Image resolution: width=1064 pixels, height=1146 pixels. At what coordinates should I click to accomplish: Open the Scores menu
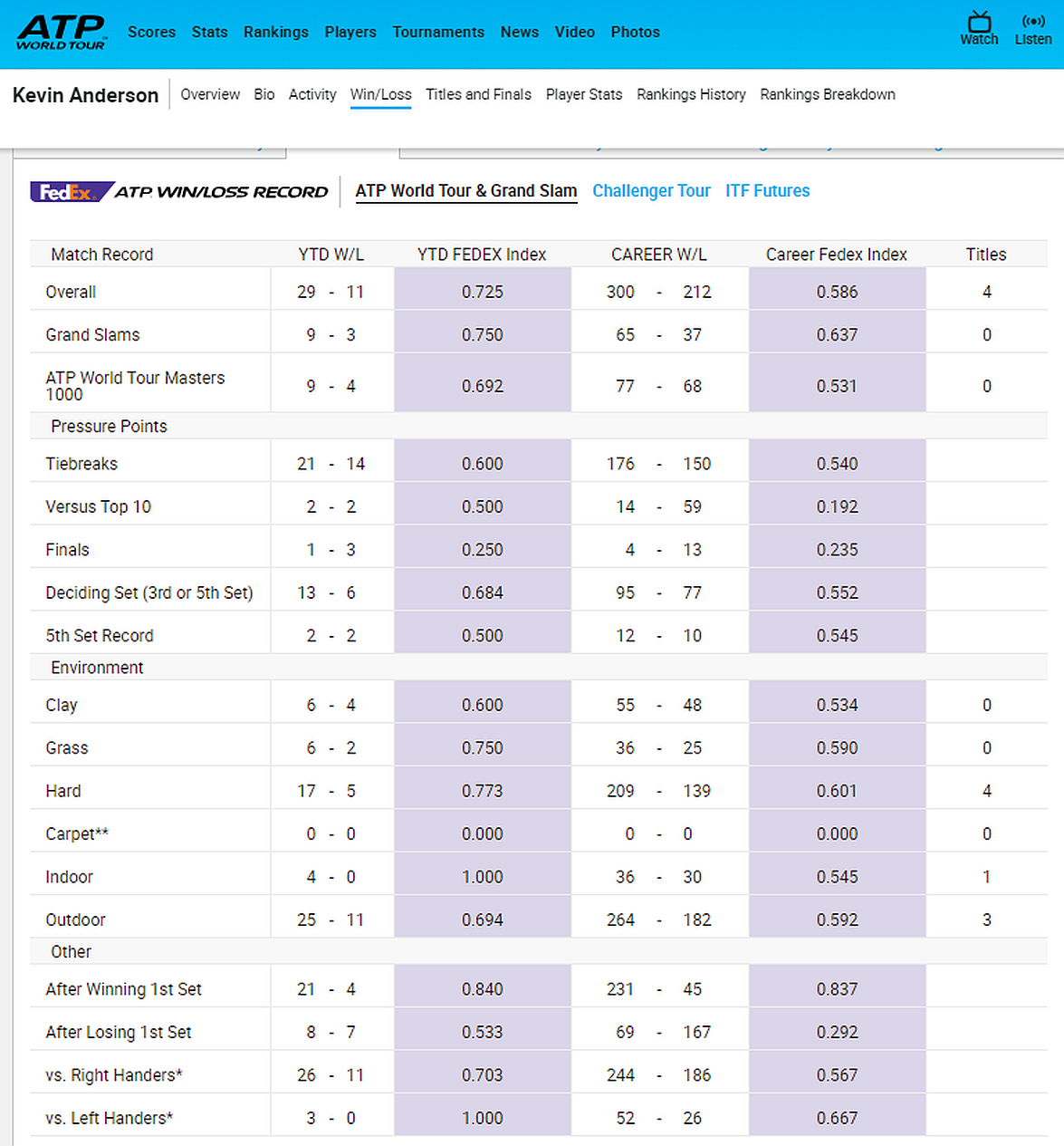pyautogui.click(x=151, y=32)
